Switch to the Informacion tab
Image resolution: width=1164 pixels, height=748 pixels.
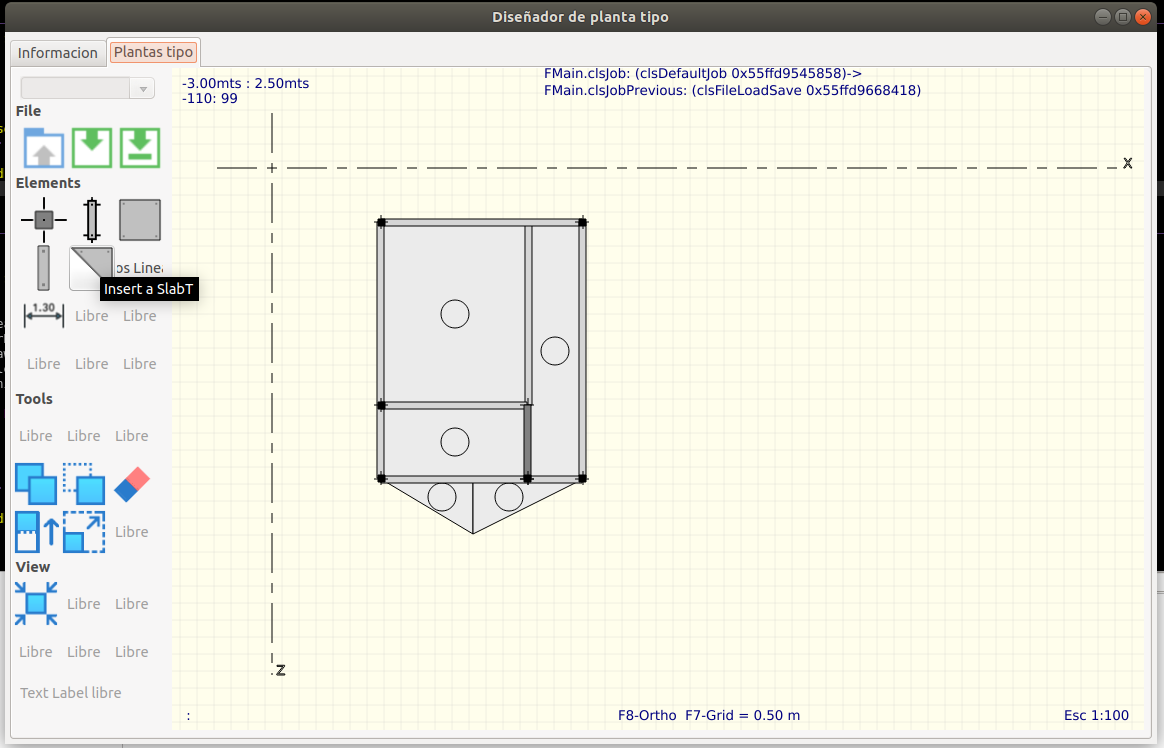click(58, 53)
